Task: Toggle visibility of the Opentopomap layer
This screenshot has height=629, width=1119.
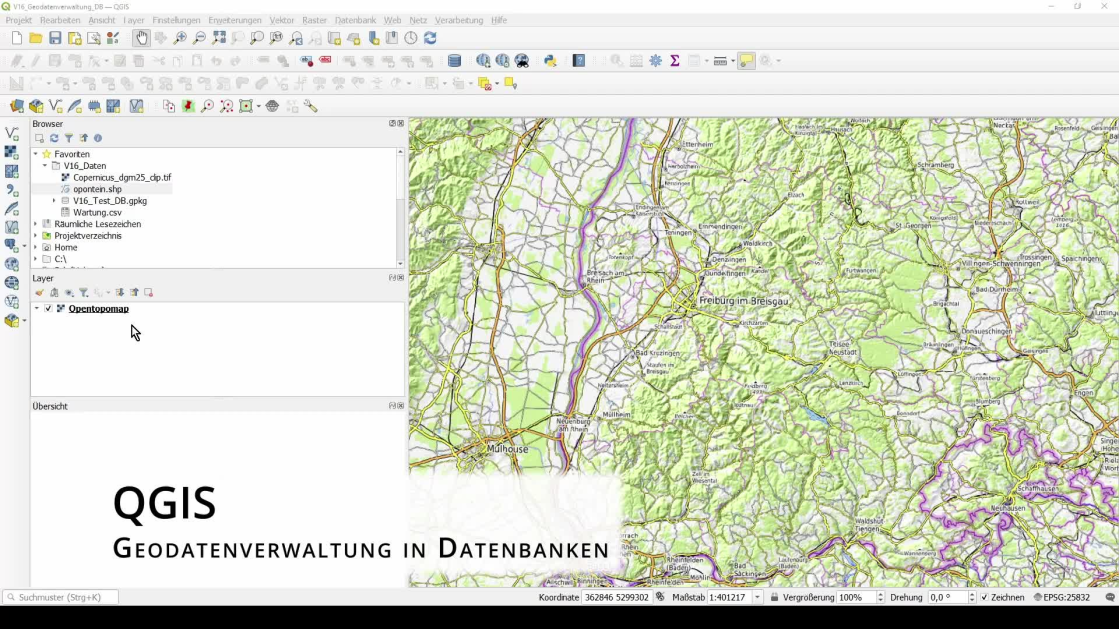Action: pos(48,308)
